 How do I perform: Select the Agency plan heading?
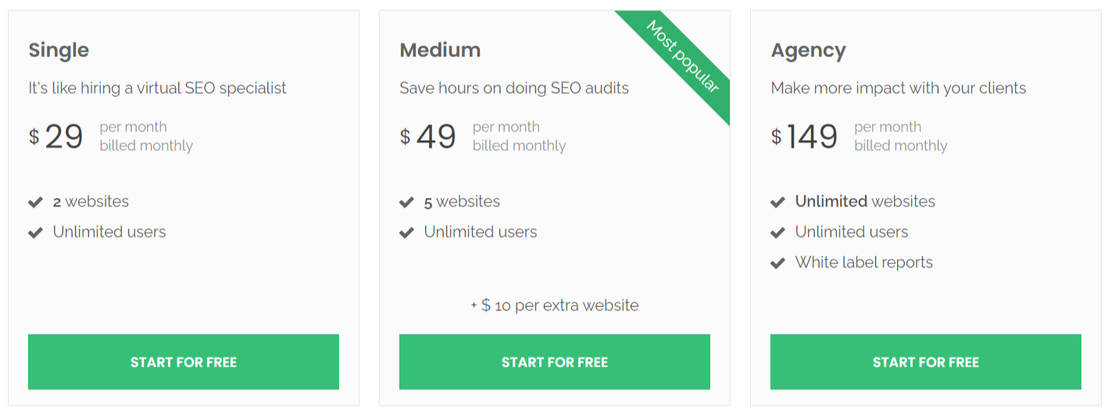pyautogui.click(x=808, y=50)
